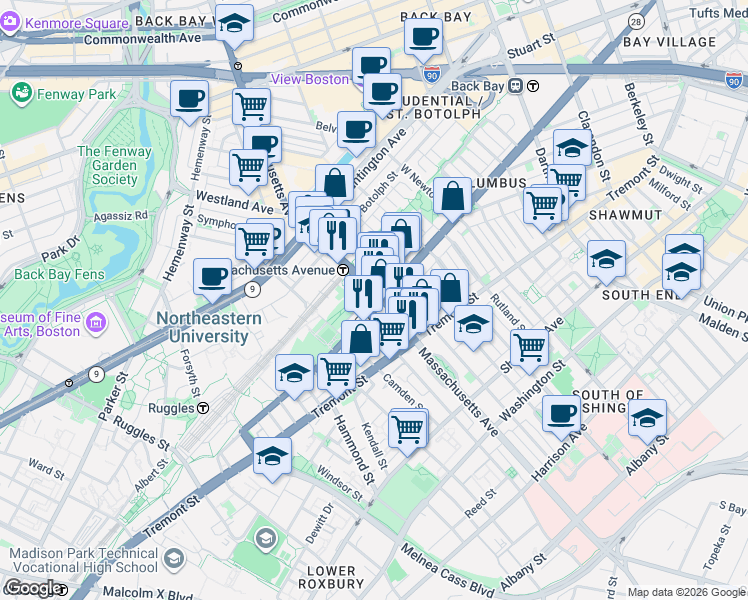Click the LOWER ROXBURY neighborhood label
The image size is (748, 600).
(331, 577)
